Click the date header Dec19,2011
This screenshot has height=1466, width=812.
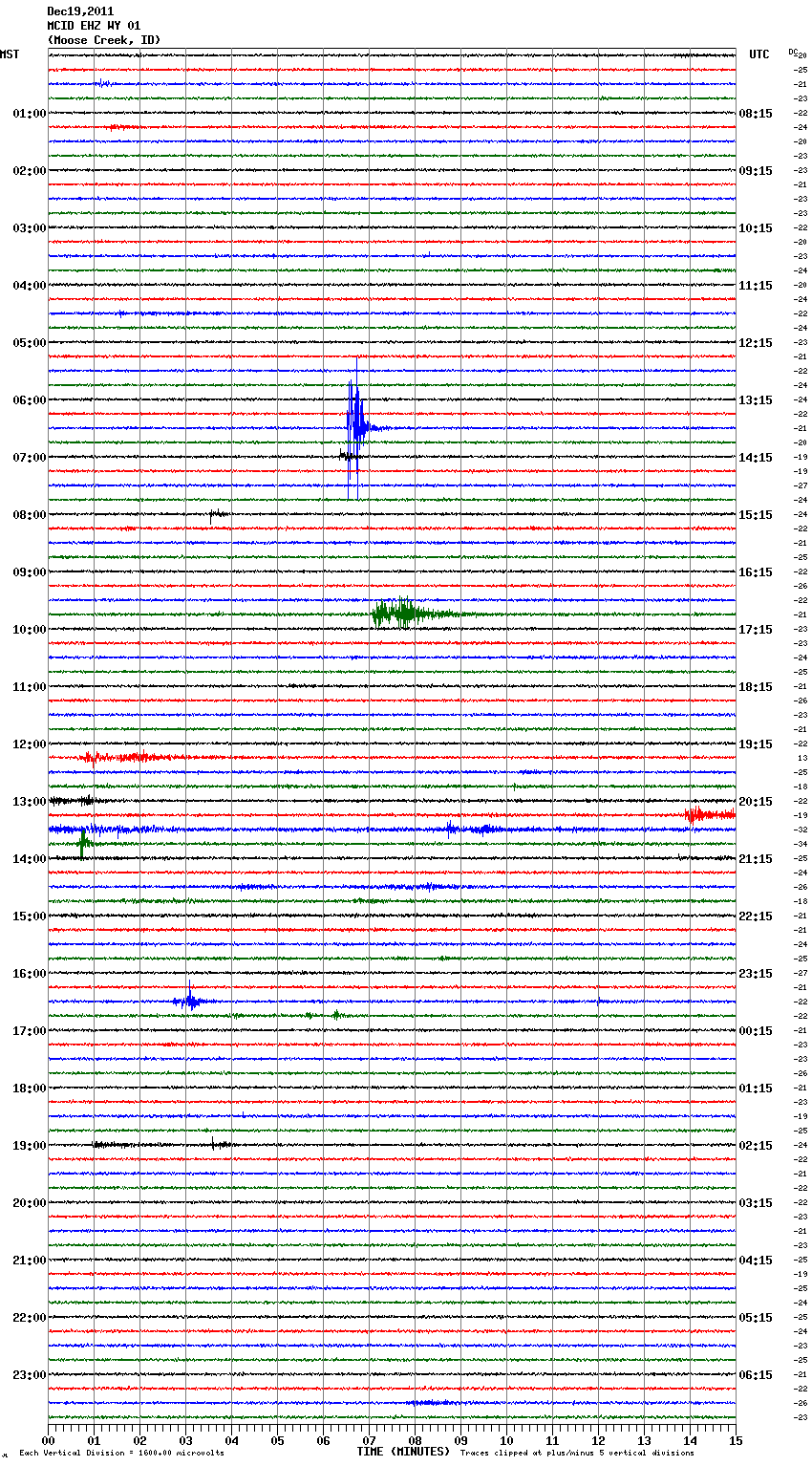coord(80,11)
